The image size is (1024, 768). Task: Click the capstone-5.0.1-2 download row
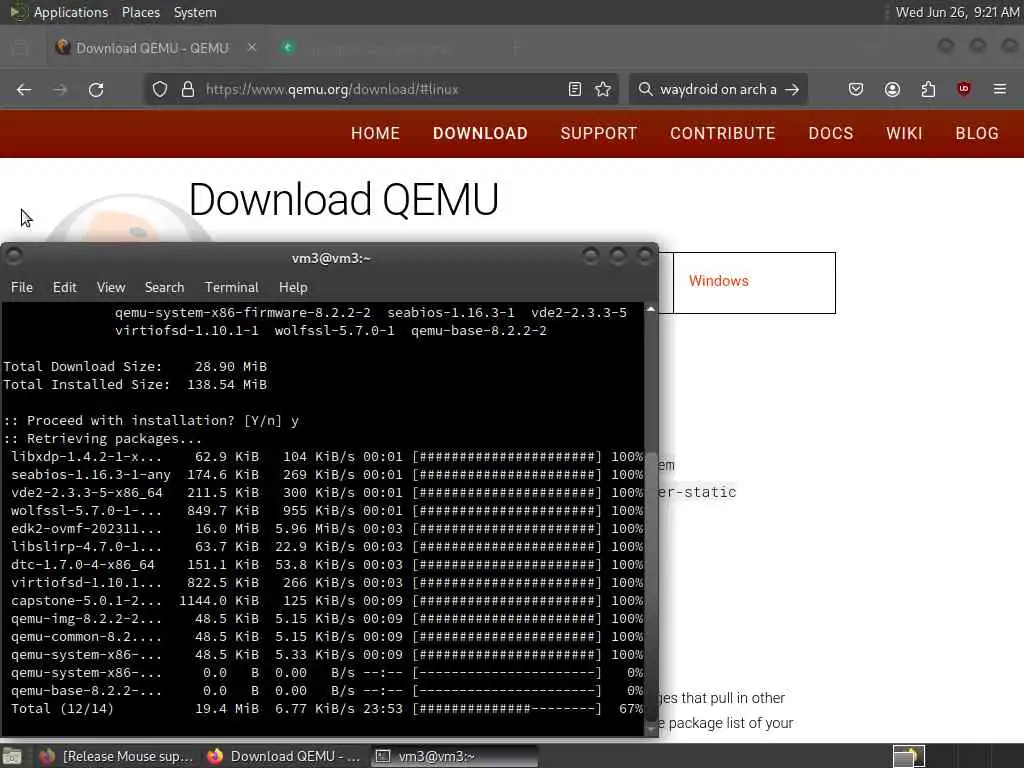coord(327,600)
